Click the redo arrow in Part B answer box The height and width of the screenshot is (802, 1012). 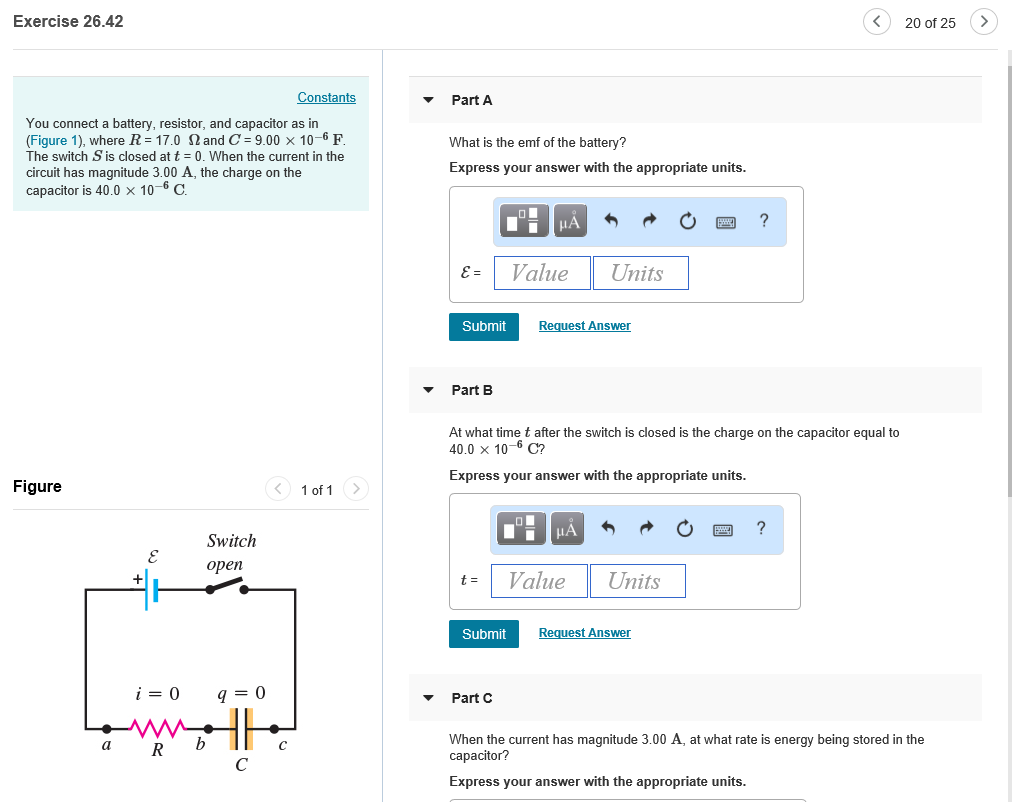point(647,528)
